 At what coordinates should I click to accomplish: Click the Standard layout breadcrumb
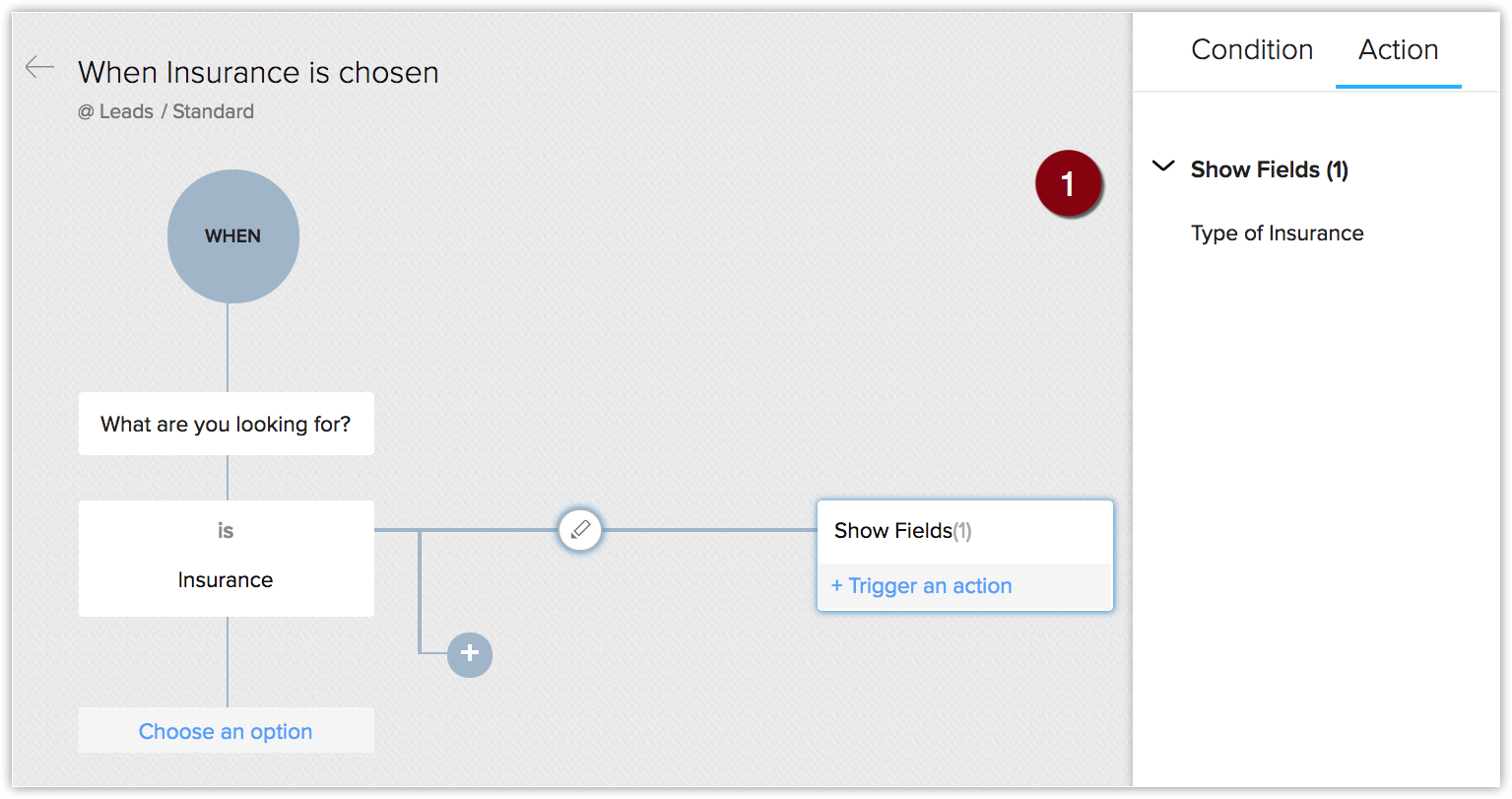tap(213, 112)
